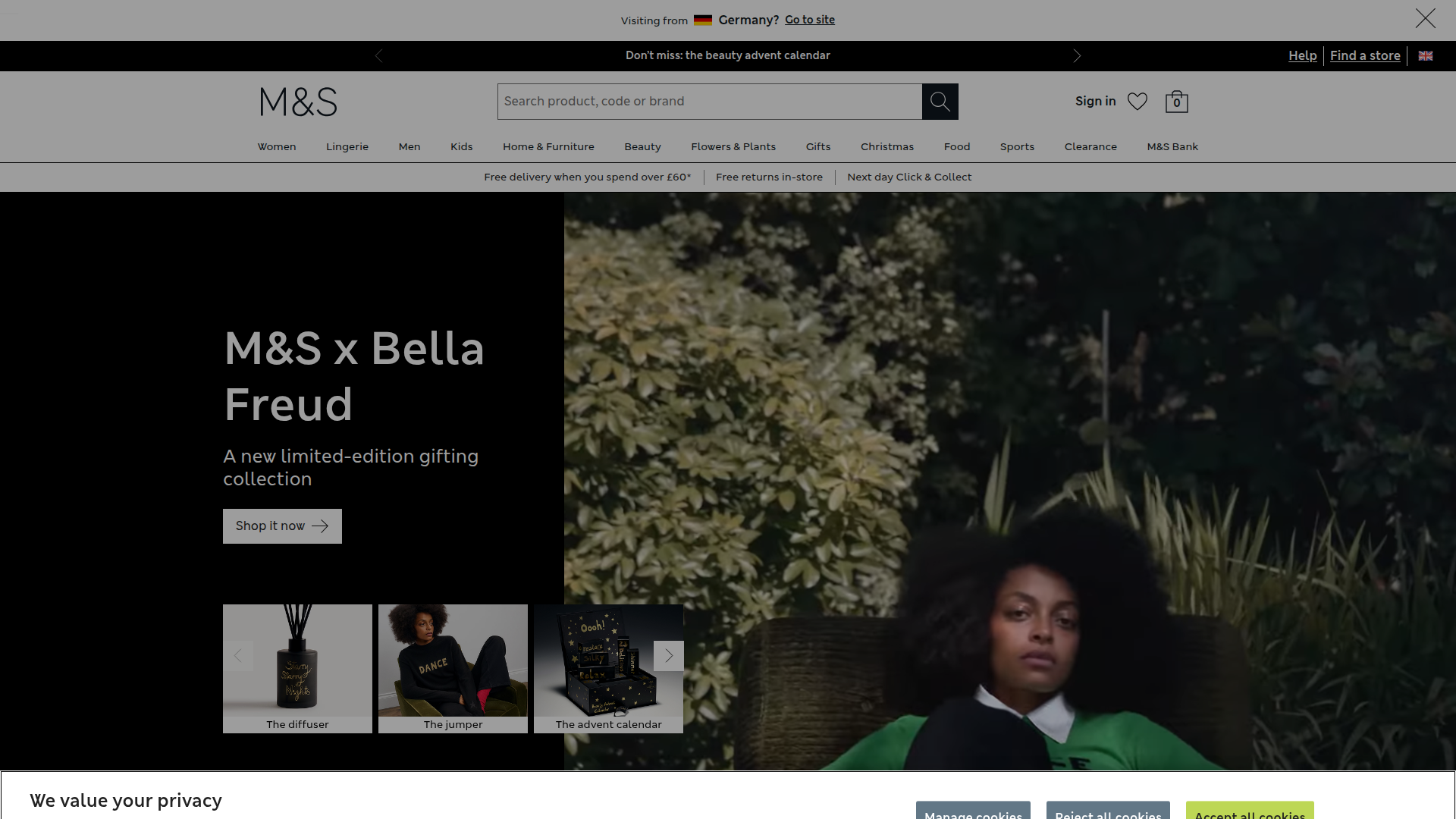Close the Germany visiting banner
1456x819 pixels.
tap(1425, 19)
